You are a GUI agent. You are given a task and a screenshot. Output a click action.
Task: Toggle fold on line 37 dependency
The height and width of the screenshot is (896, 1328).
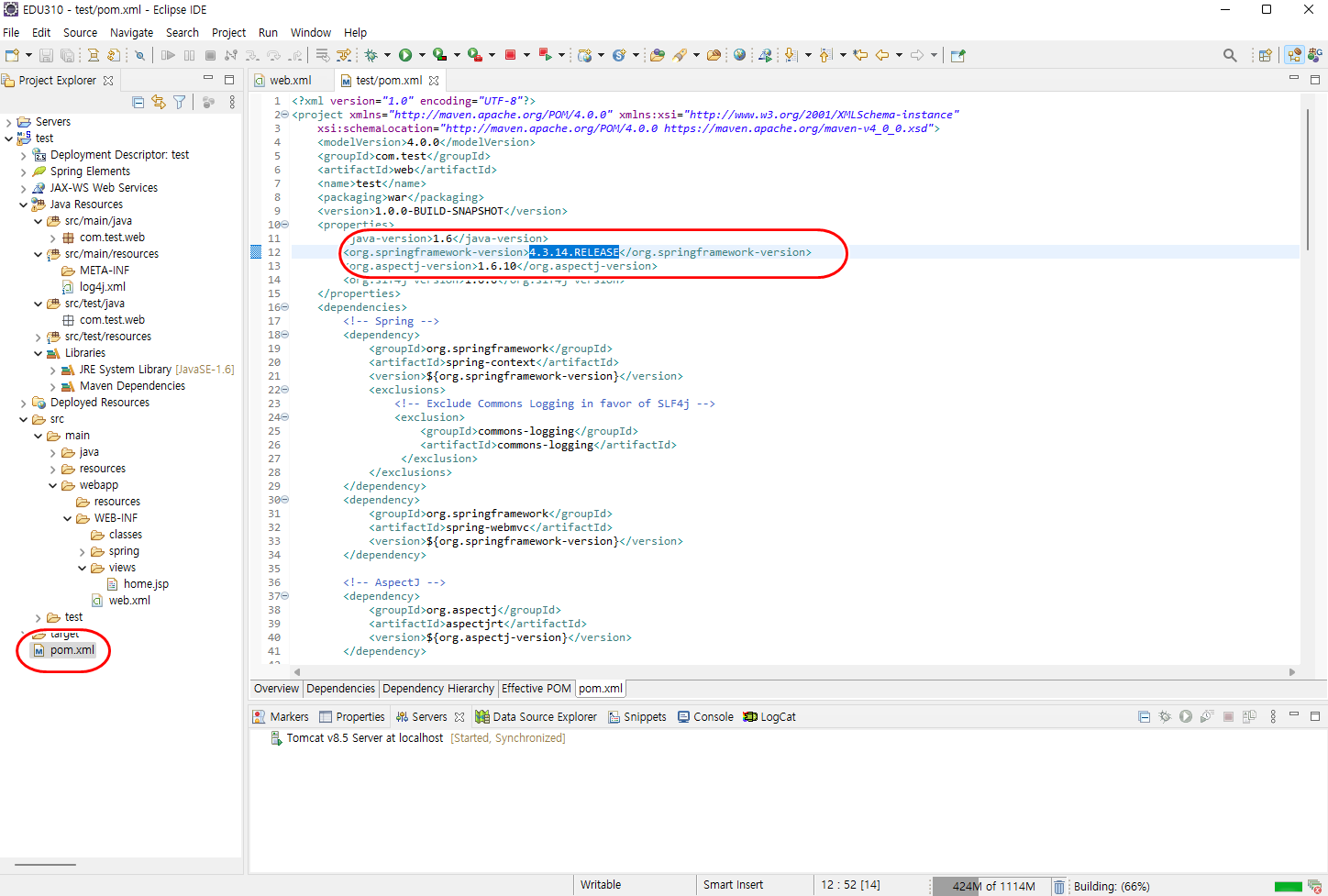(x=285, y=596)
